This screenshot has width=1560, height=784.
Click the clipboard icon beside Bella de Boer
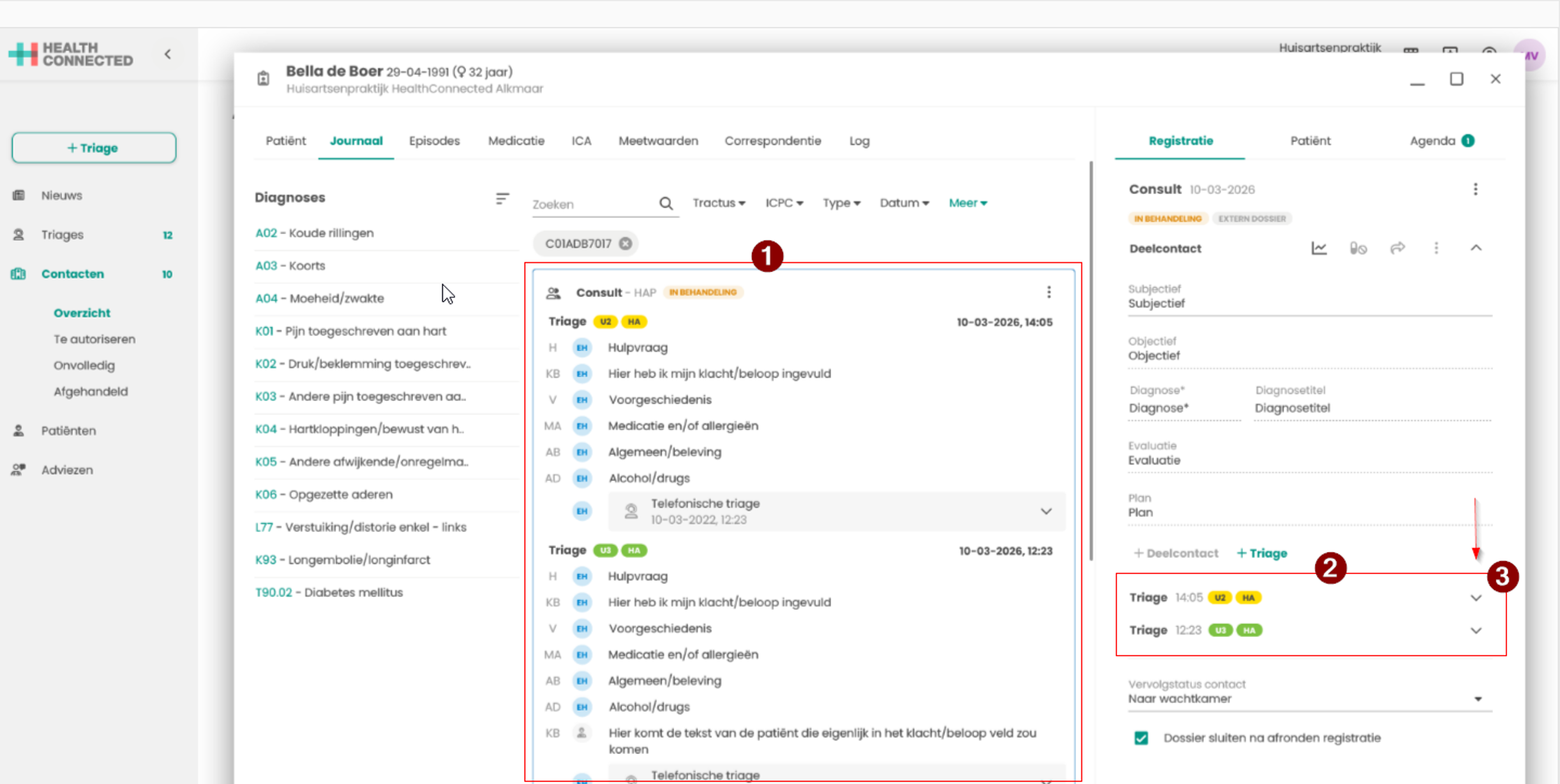(x=263, y=78)
